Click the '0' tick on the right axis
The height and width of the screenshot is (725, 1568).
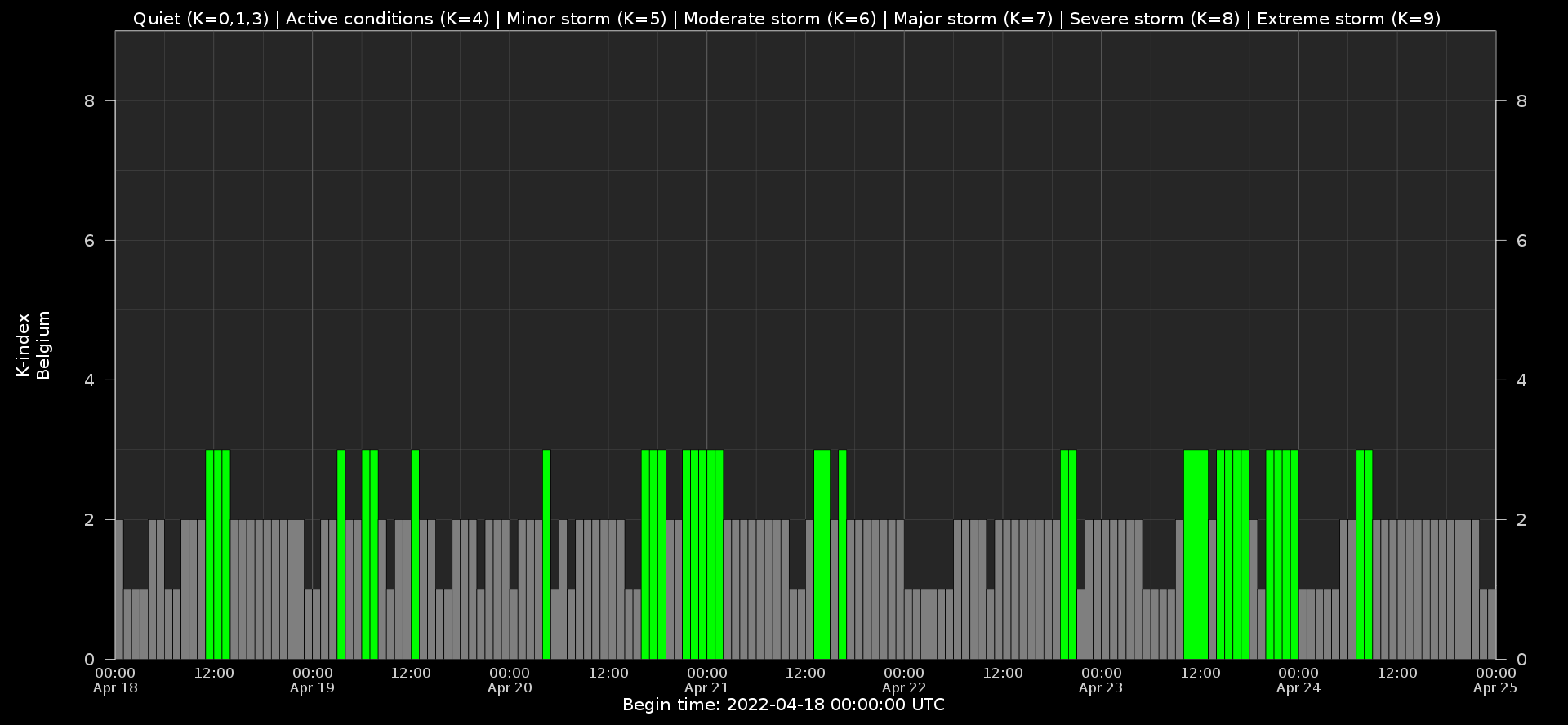pyautogui.click(x=1521, y=660)
